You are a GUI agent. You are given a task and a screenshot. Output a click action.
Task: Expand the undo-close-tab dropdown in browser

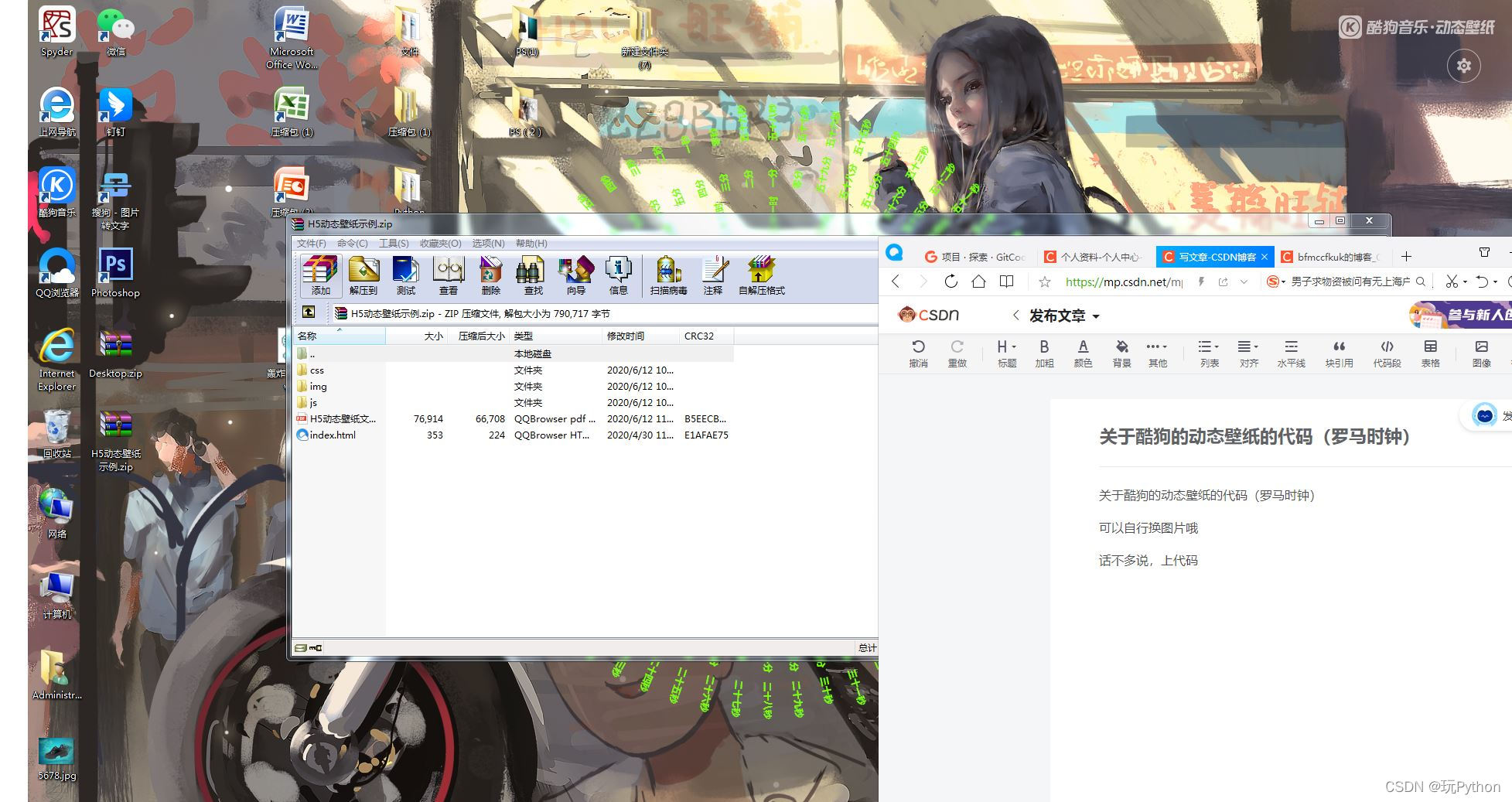coord(1496,282)
